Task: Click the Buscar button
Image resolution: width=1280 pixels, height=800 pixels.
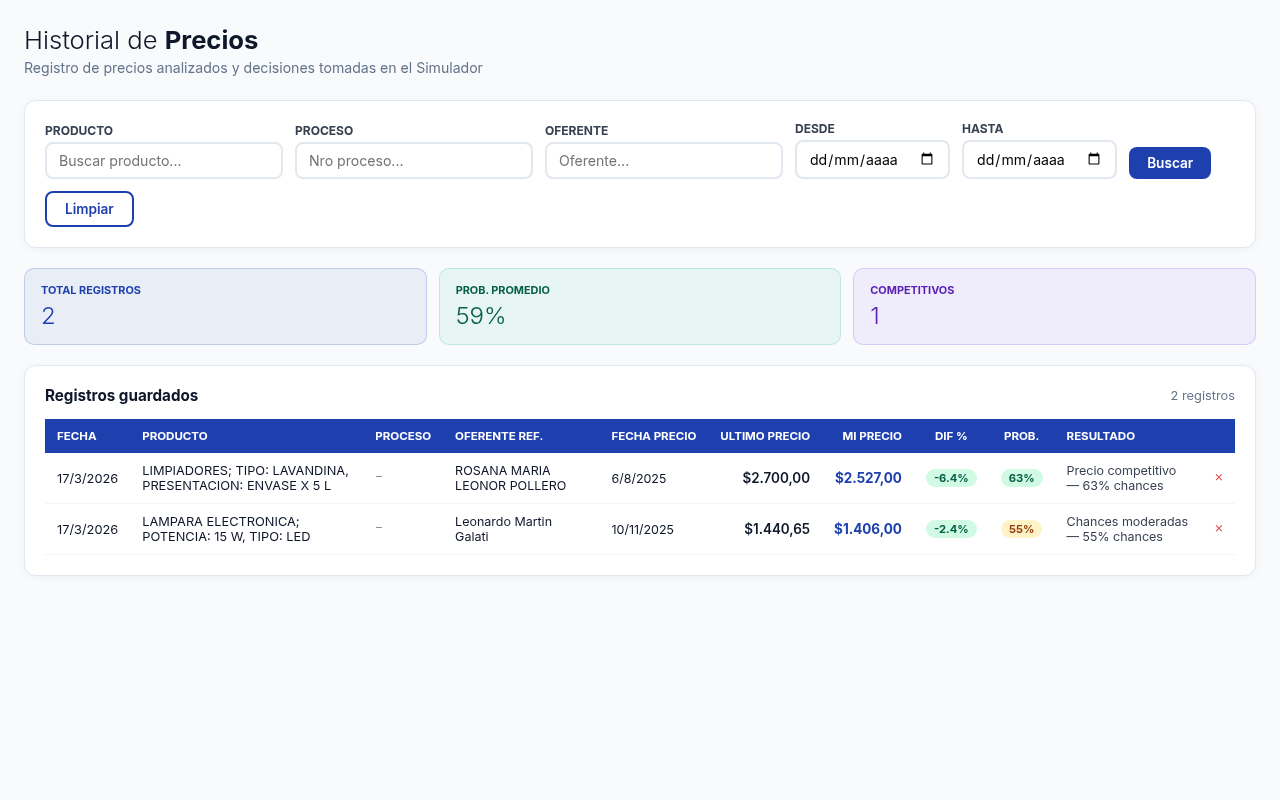Action: pyautogui.click(x=1169, y=163)
